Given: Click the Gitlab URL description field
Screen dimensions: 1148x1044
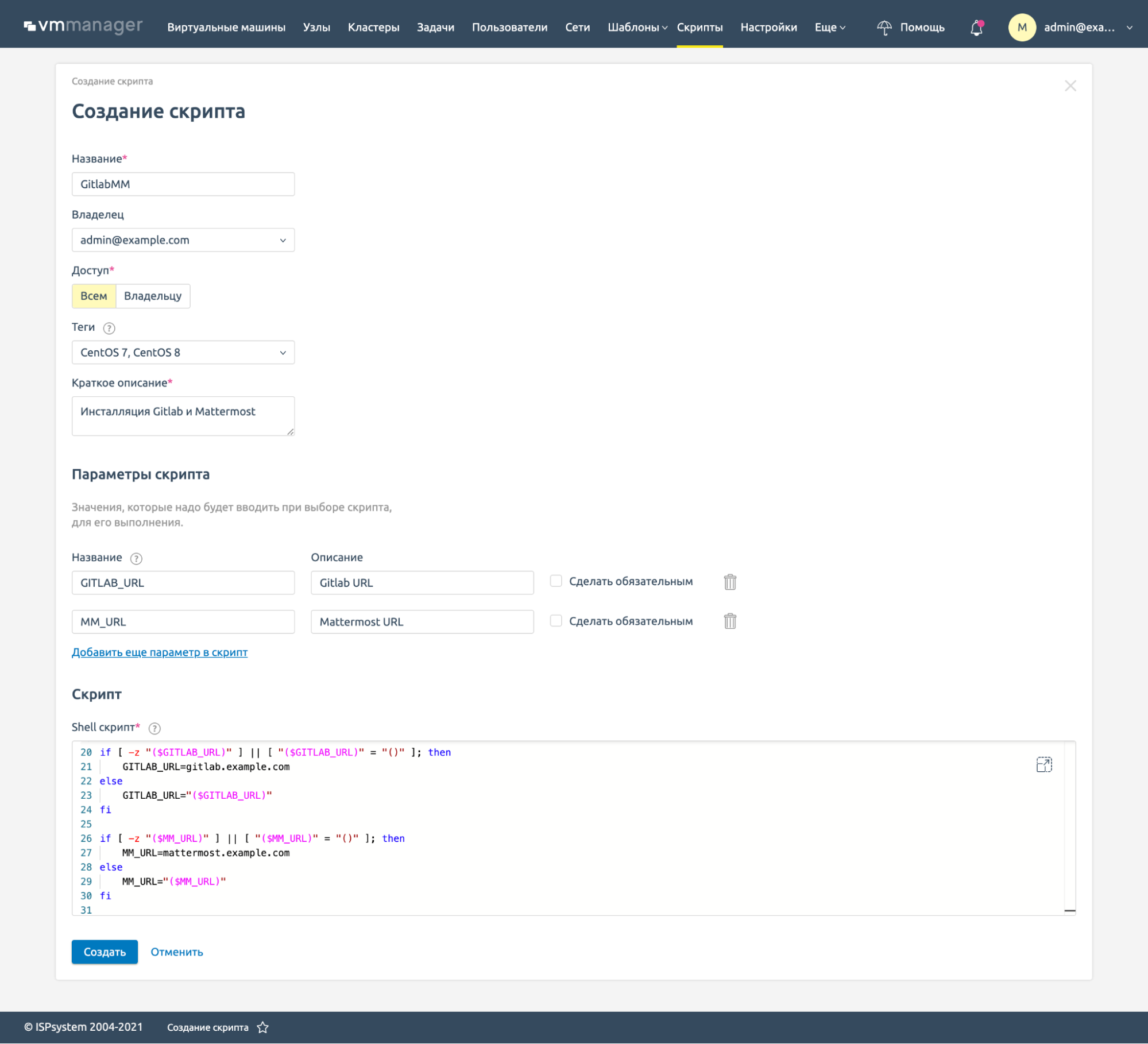Looking at the screenshot, I should 422,583.
